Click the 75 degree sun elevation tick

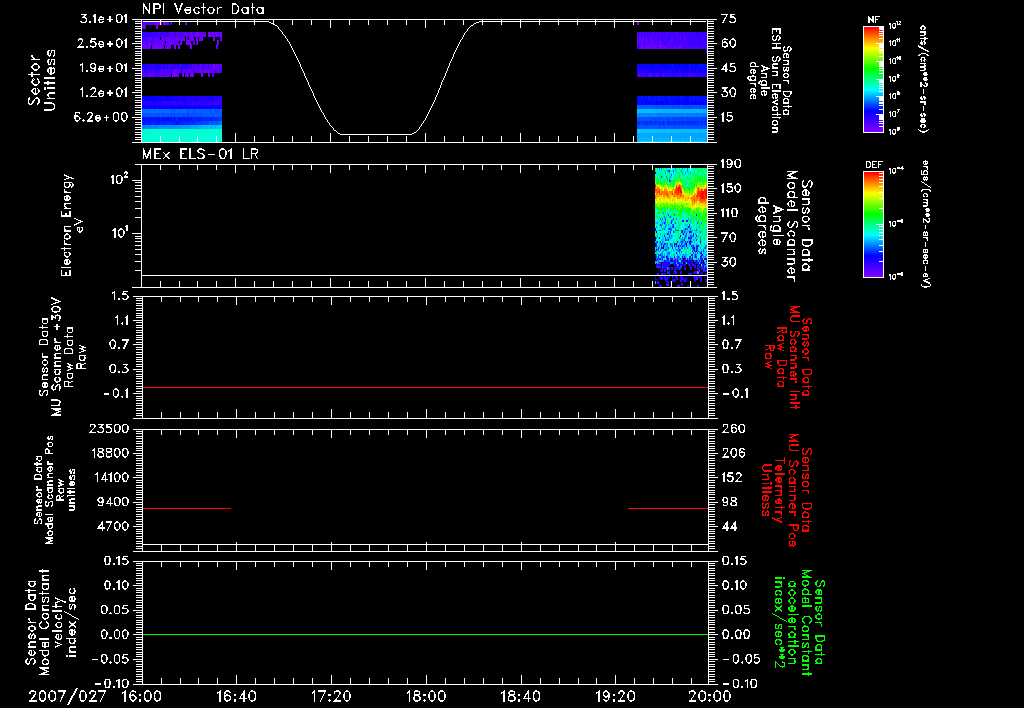tap(729, 19)
